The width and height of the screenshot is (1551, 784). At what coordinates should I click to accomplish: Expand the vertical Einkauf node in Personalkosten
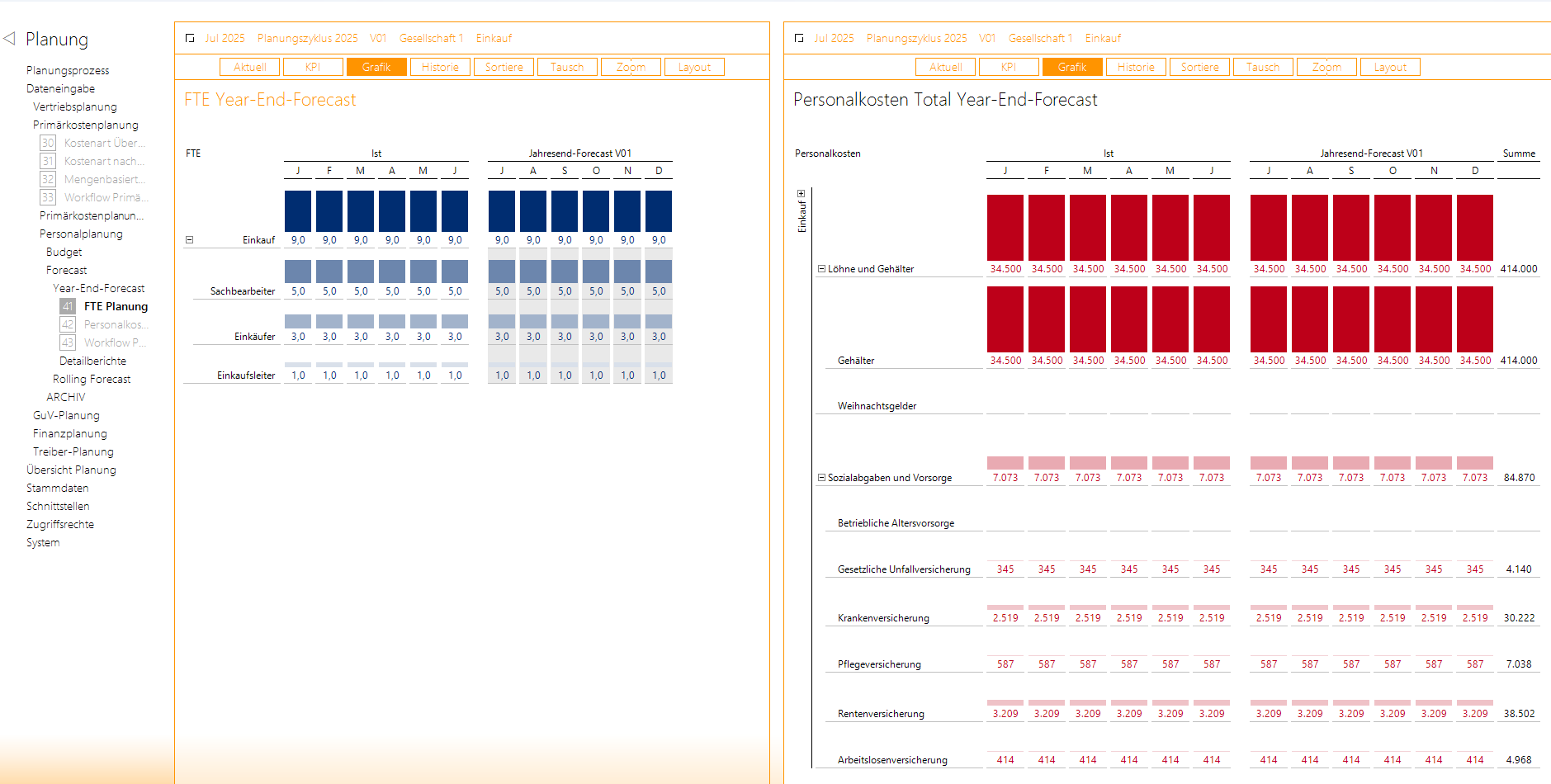click(x=801, y=194)
